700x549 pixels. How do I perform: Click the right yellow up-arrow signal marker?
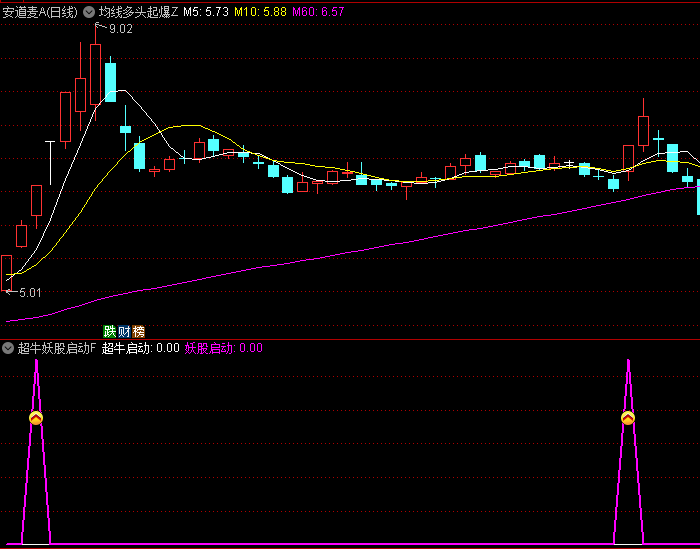point(628,418)
